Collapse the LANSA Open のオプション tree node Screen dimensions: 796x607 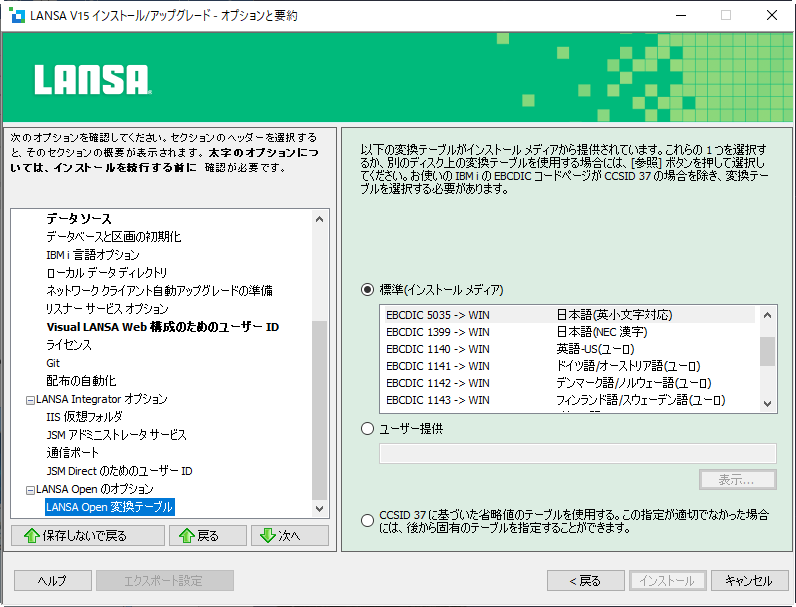(30, 490)
